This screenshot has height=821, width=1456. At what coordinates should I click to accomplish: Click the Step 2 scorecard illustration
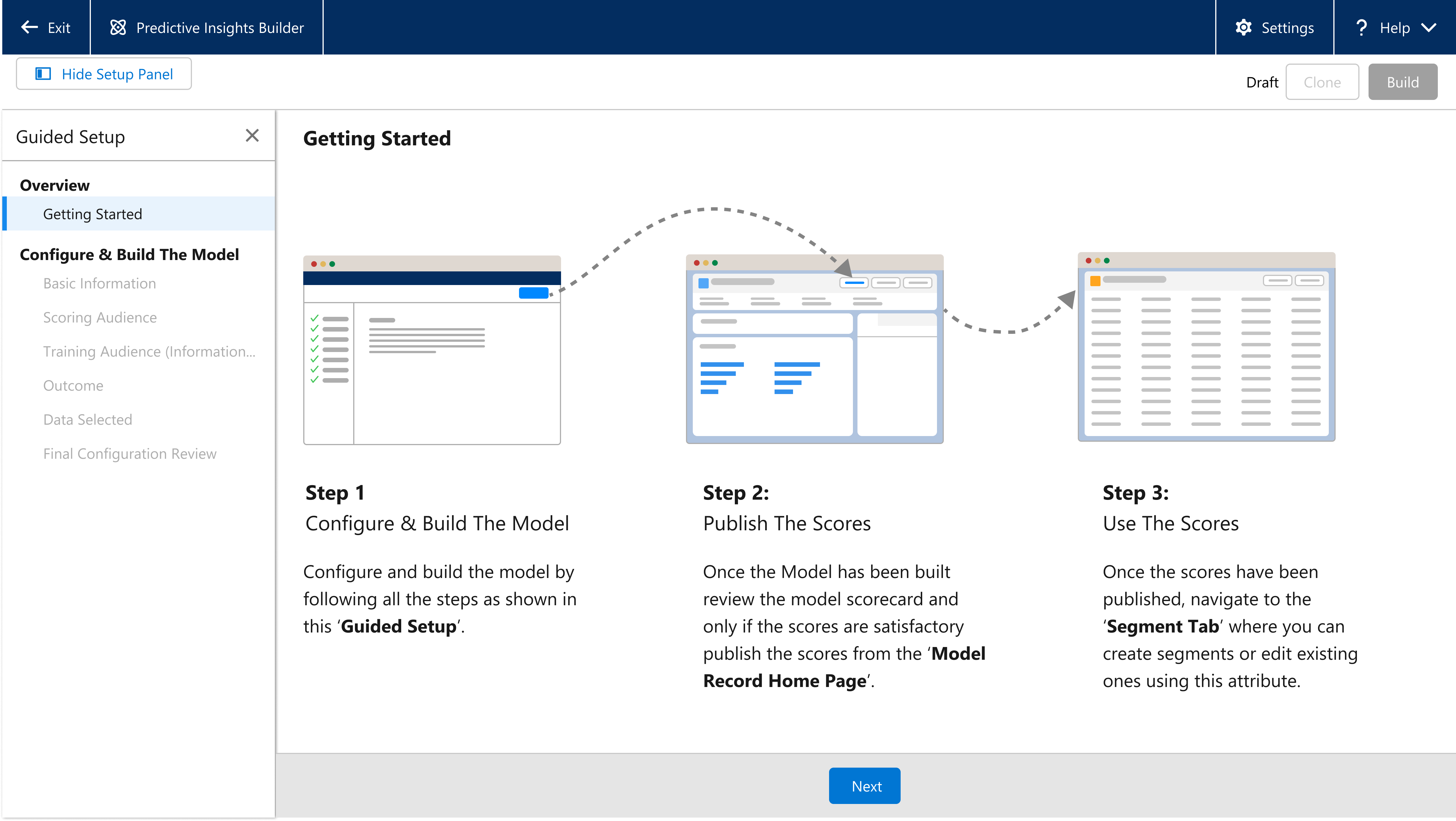click(815, 349)
